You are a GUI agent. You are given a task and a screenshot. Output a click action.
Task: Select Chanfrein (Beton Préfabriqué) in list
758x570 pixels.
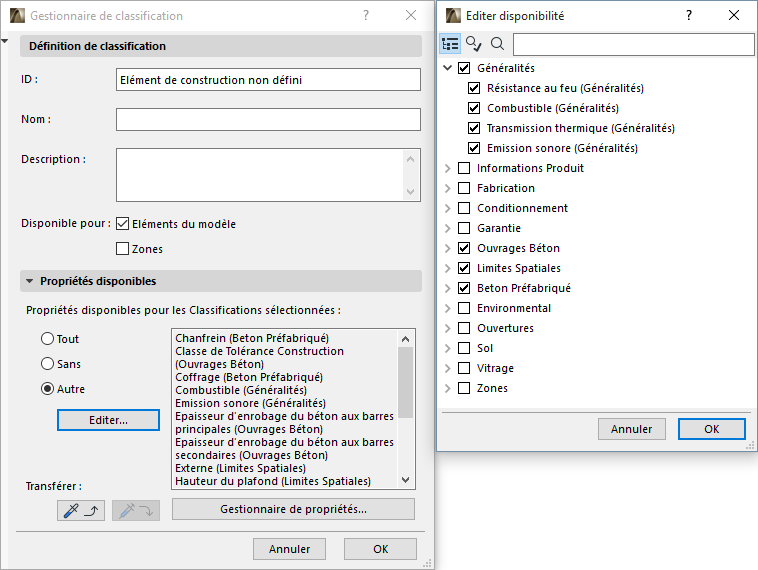pyautogui.click(x=252, y=338)
